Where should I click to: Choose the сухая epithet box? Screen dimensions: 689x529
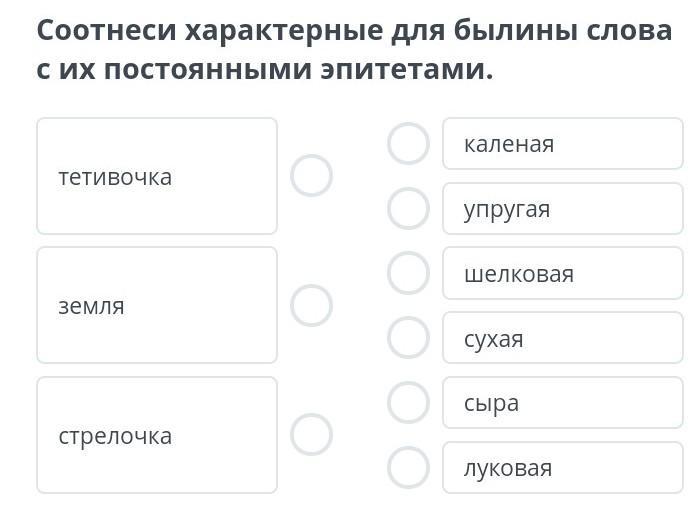(x=562, y=338)
